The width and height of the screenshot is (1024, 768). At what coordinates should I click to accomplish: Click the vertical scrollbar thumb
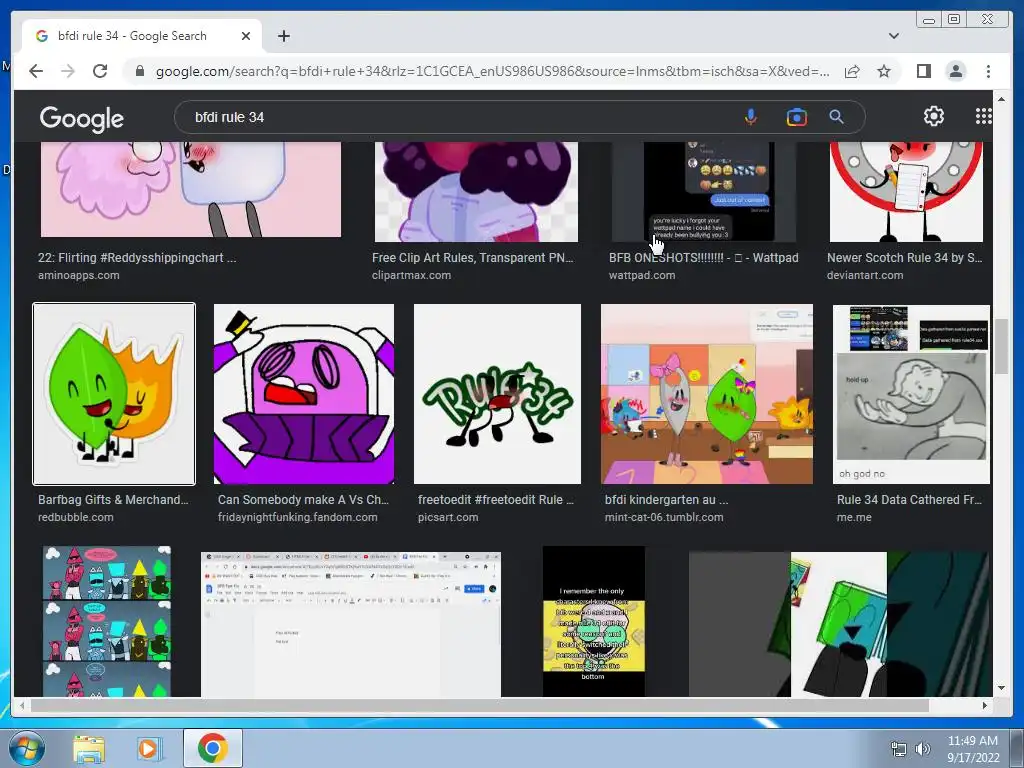1001,346
